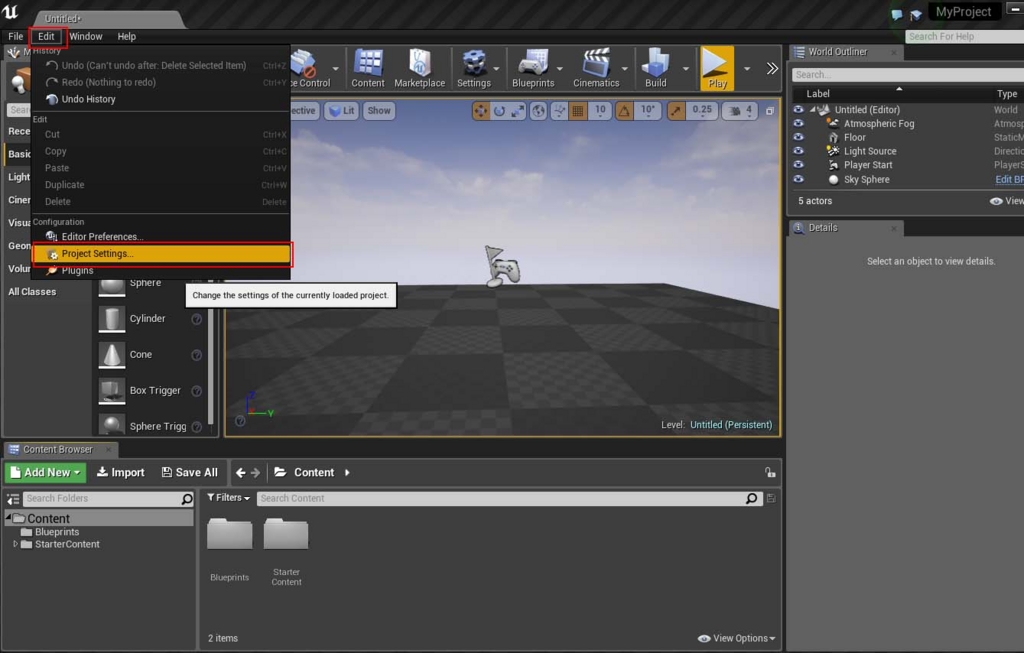Open camera speed setting 4

tap(741, 110)
